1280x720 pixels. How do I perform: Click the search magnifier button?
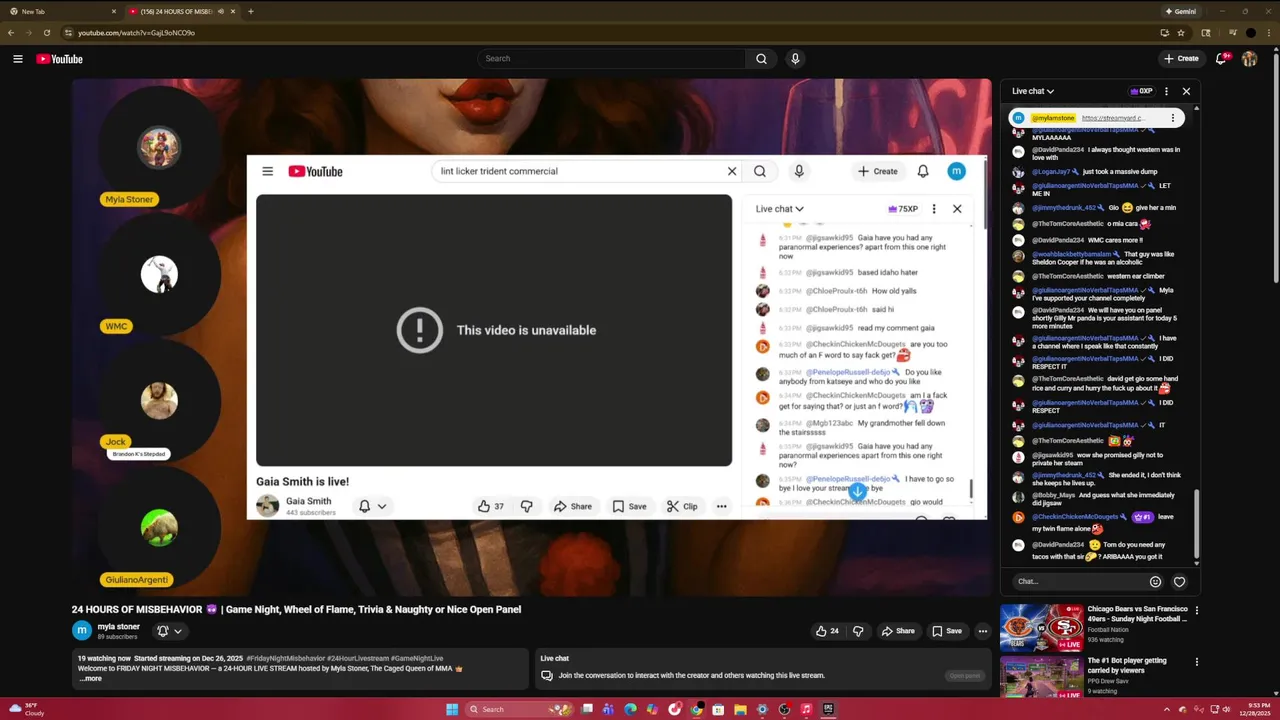(761, 59)
